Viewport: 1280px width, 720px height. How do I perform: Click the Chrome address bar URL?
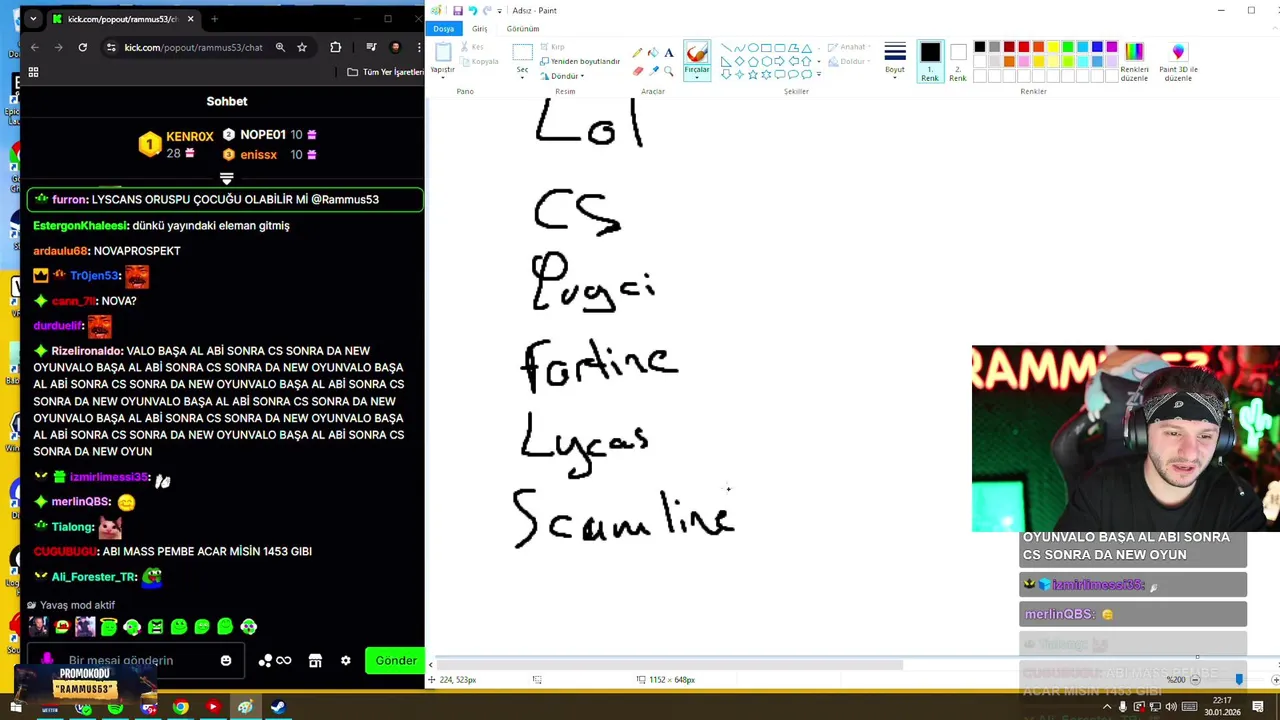[x=193, y=47]
